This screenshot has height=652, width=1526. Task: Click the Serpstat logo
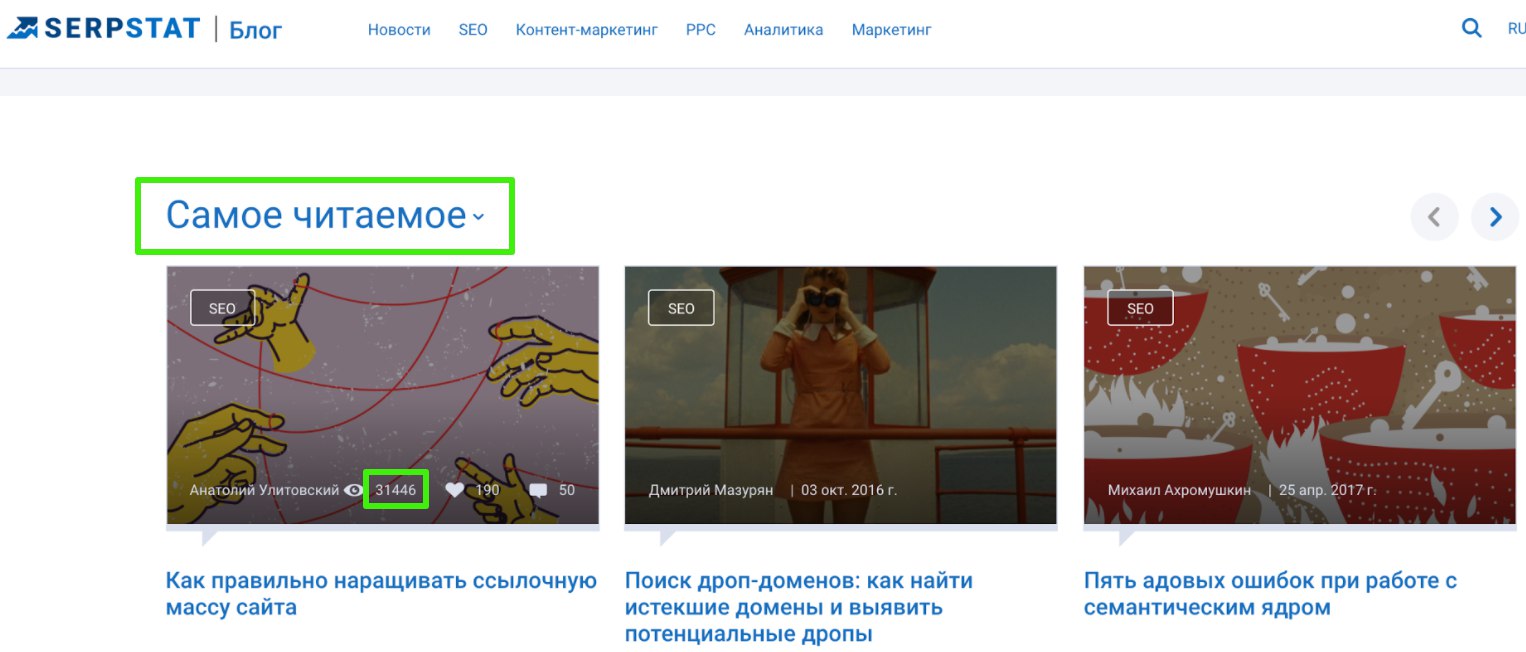pos(103,28)
